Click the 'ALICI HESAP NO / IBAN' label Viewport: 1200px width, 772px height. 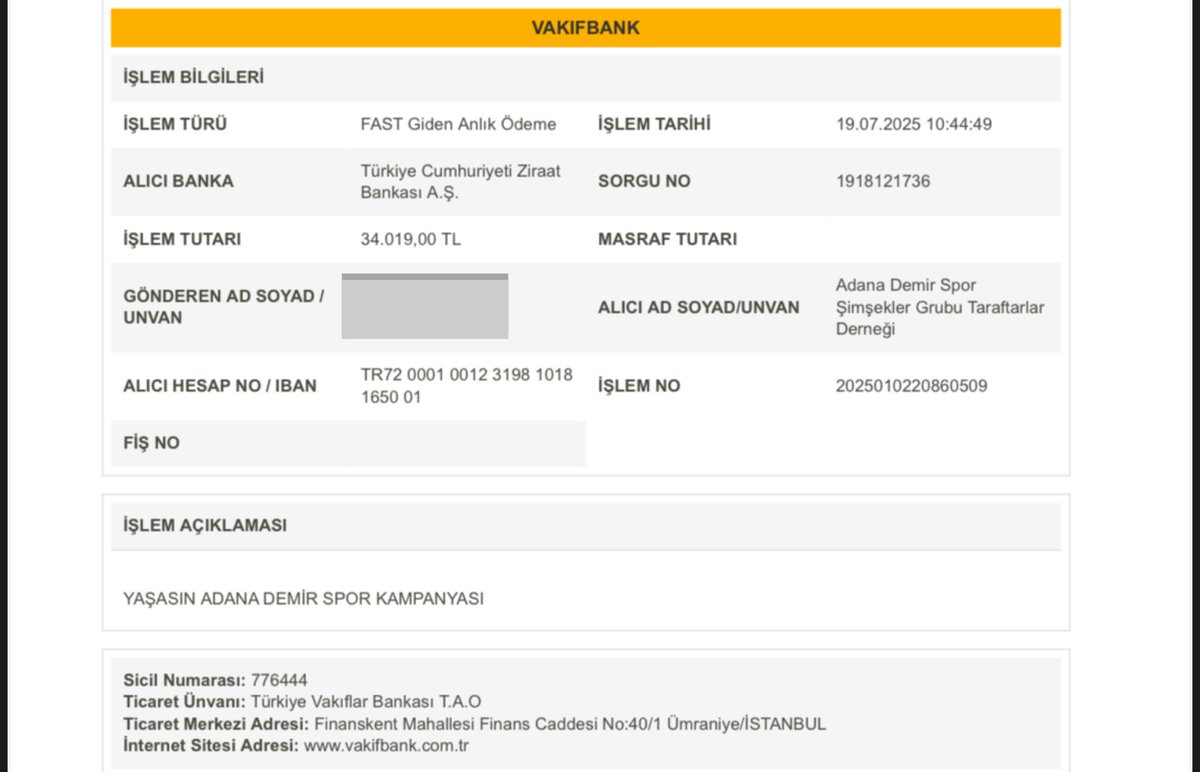pyautogui.click(x=220, y=385)
